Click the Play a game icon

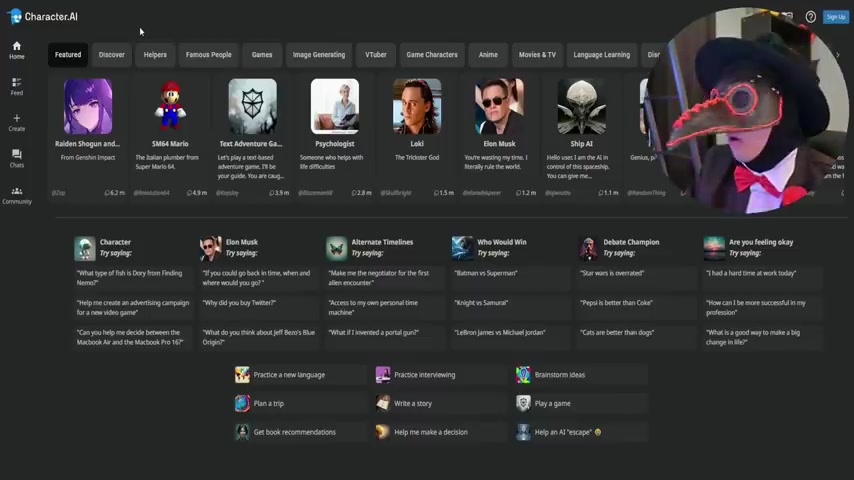point(523,403)
